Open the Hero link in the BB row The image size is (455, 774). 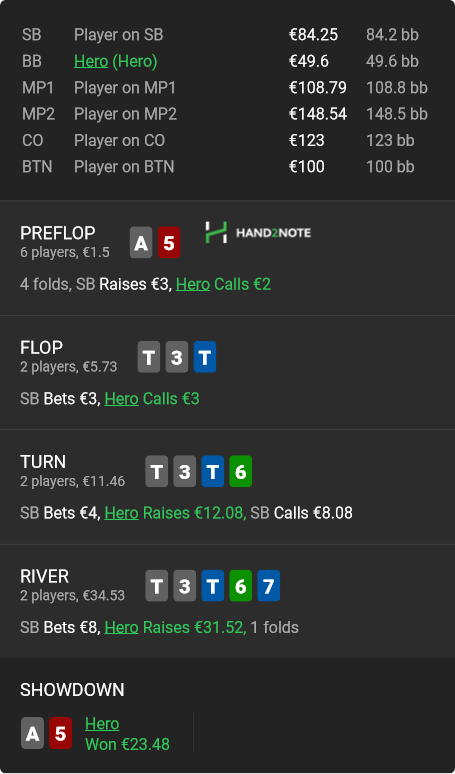(91, 61)
